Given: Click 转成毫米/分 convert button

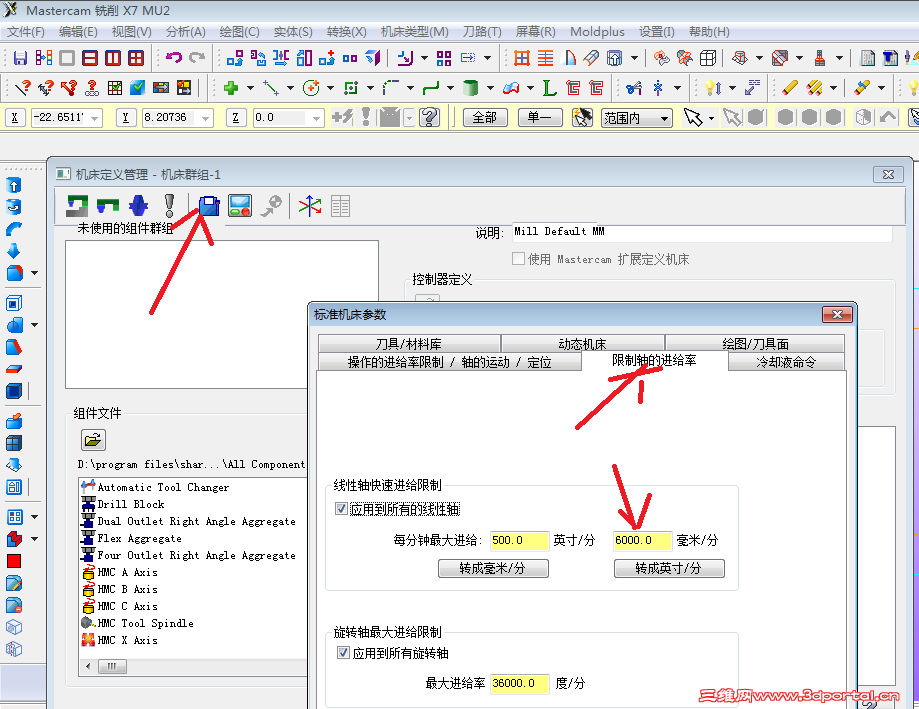Looking at the screenshot, I should 493,568.
